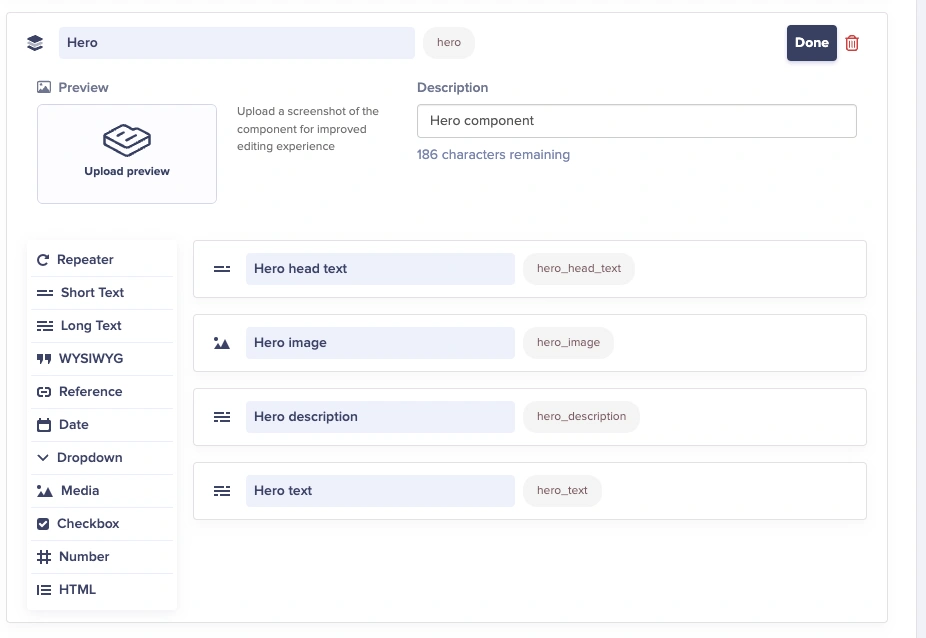Image resolution: width=926 pixels, height=638 pixels.
Task: Click the Description input field
Action: coord(636,121)
